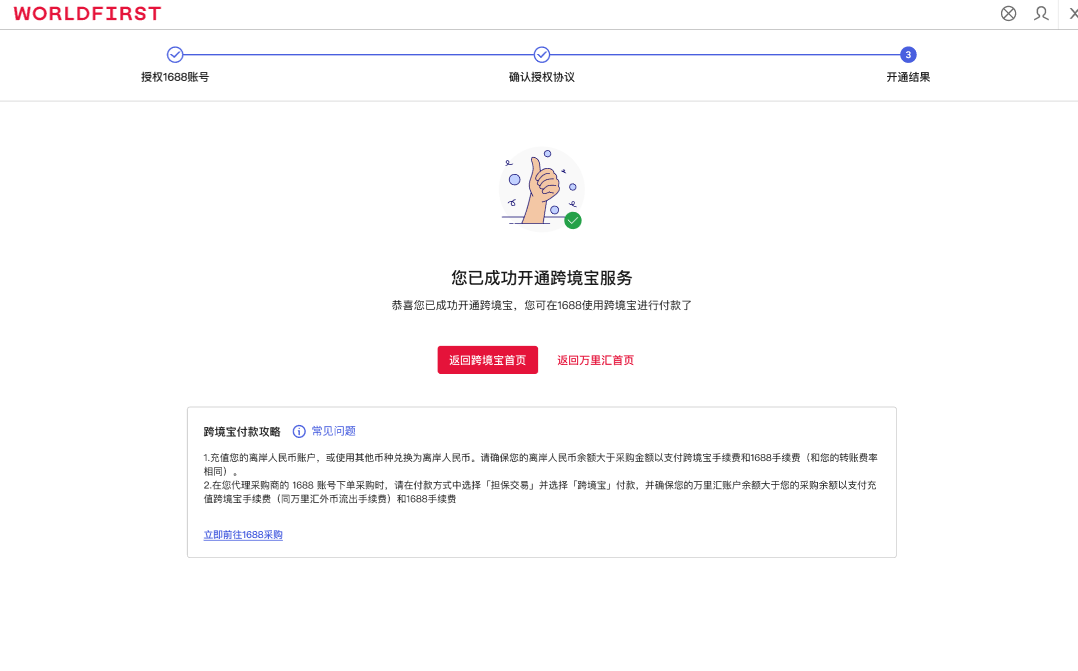
Task: Click the 授权1688账号 step checkmark
Action: [x=175, y=54]
